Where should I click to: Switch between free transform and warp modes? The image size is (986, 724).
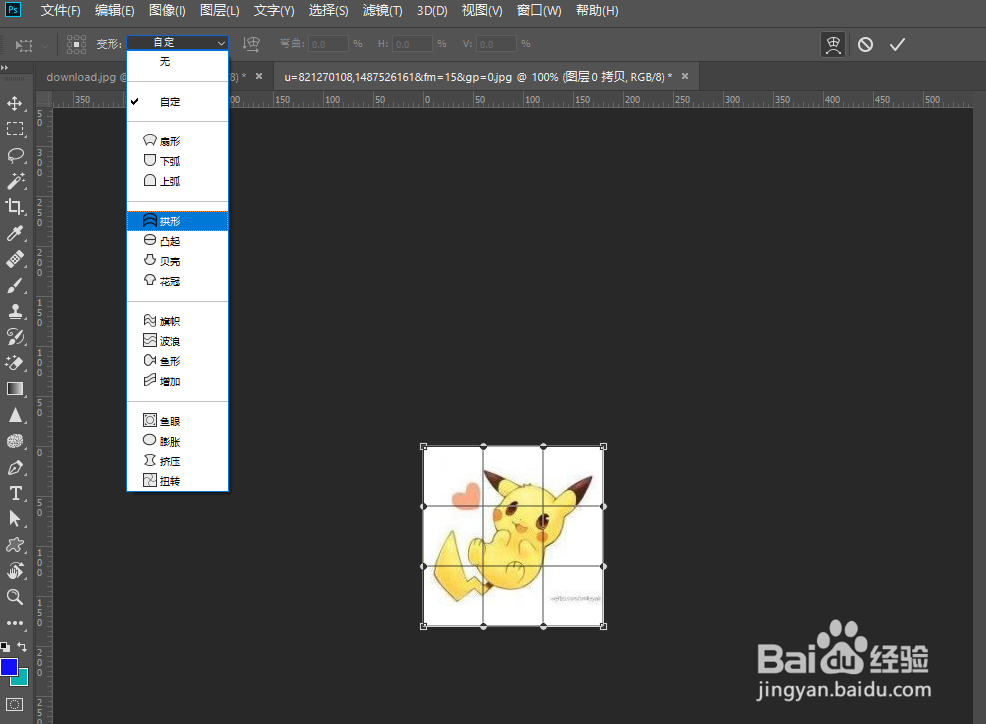833,45
